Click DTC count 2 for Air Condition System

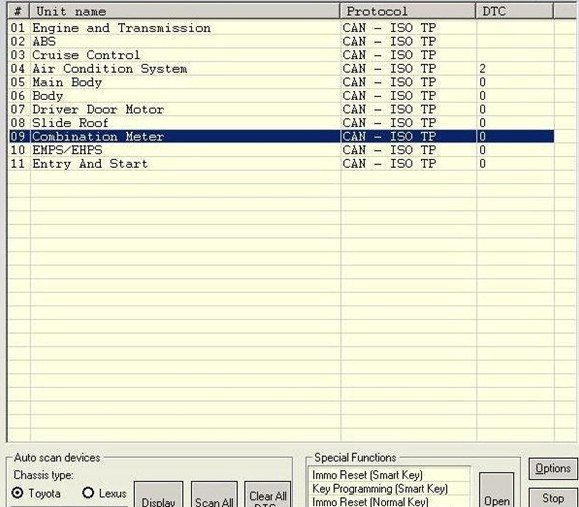pos(482,69)
